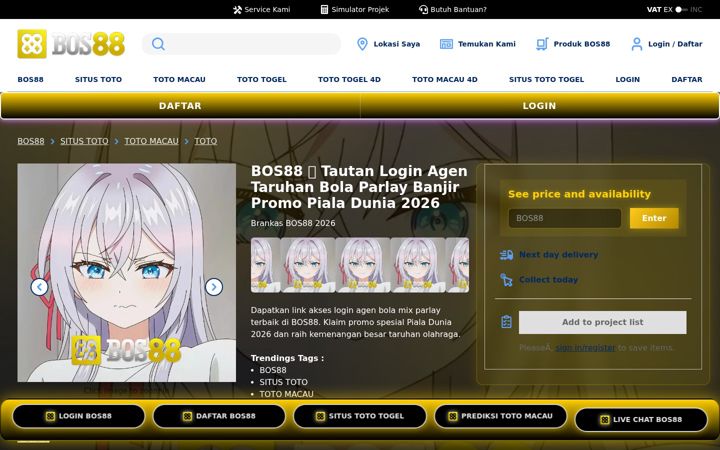The image size is (720, 450).
Task: Click the Butuh Bantuan headset icon
Action: (423, 10)
